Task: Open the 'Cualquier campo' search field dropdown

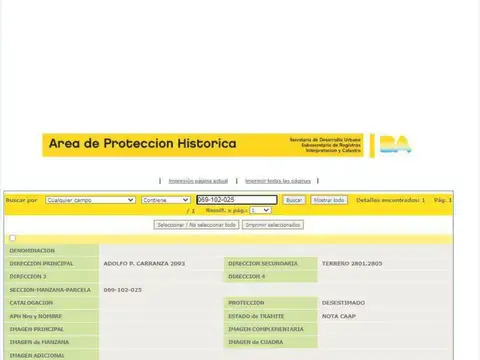Action: tap(90, 200)
